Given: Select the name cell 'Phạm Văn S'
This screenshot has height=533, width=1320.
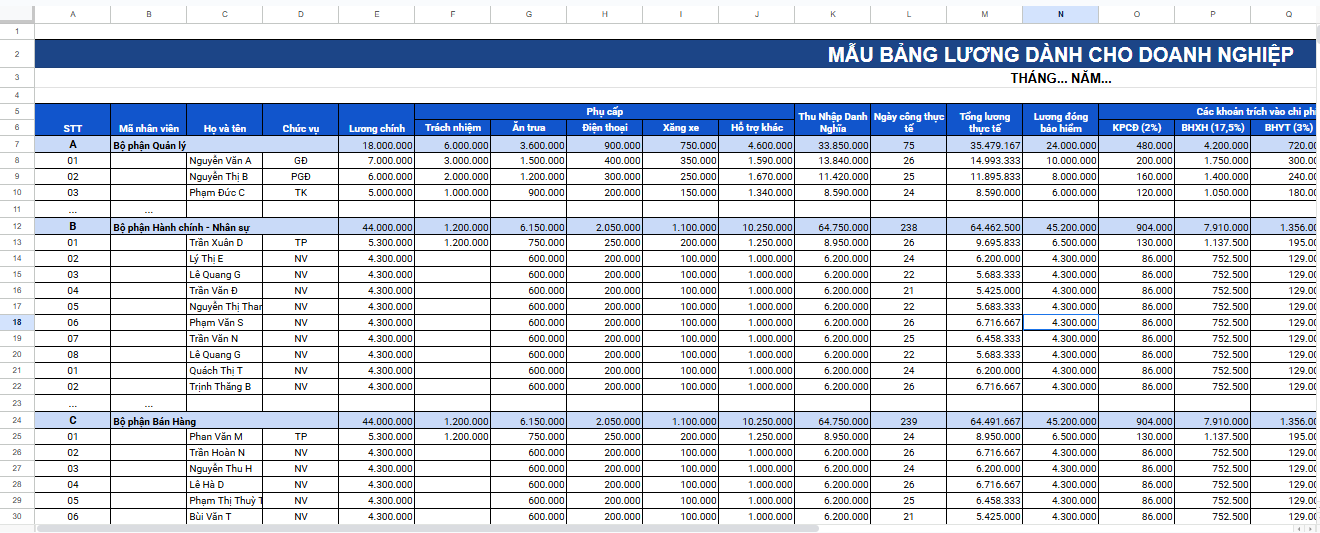Looking at the screenshot, I should [224, 323].
